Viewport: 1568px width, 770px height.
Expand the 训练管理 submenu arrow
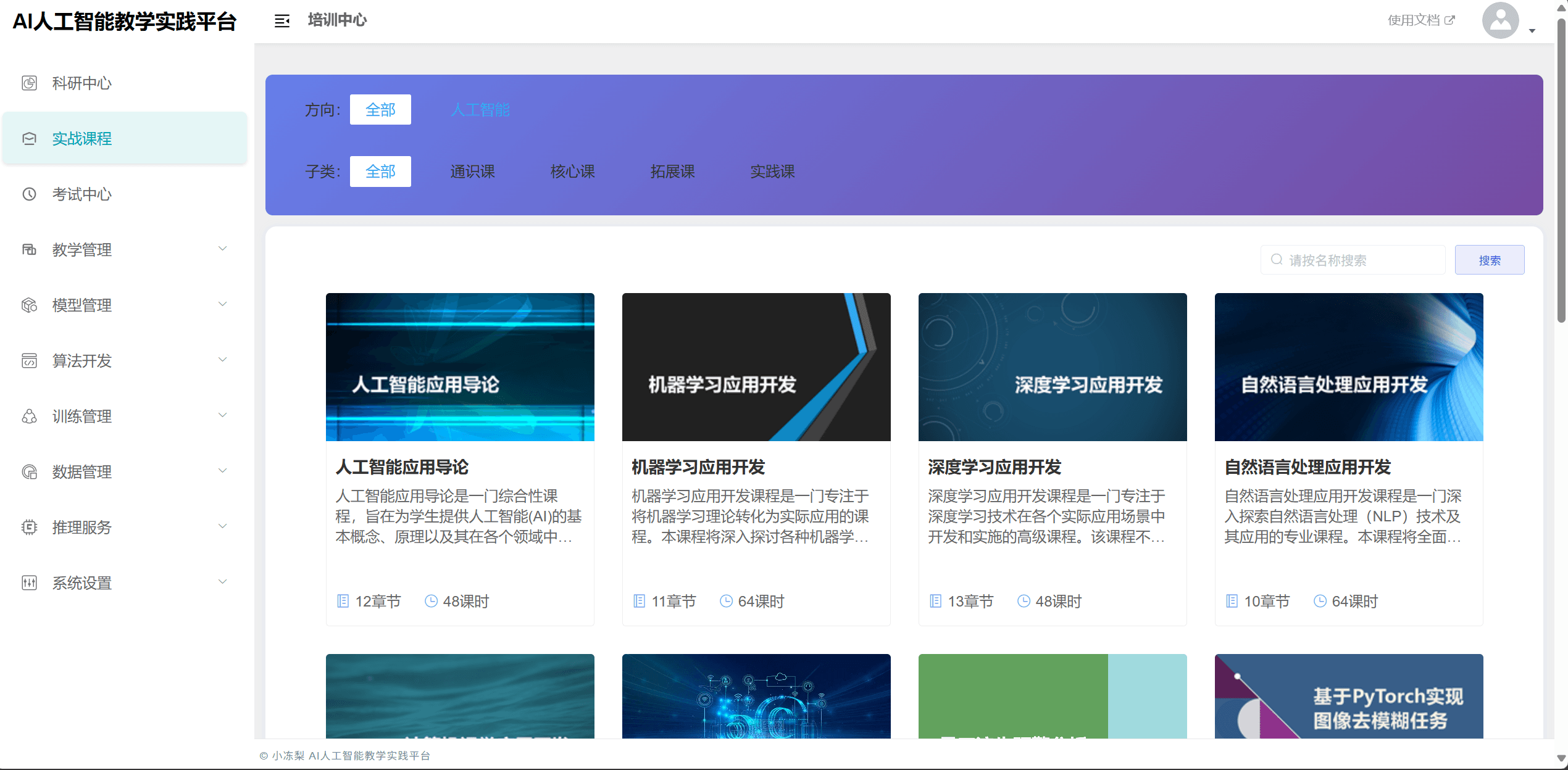[x=223, y=415]
